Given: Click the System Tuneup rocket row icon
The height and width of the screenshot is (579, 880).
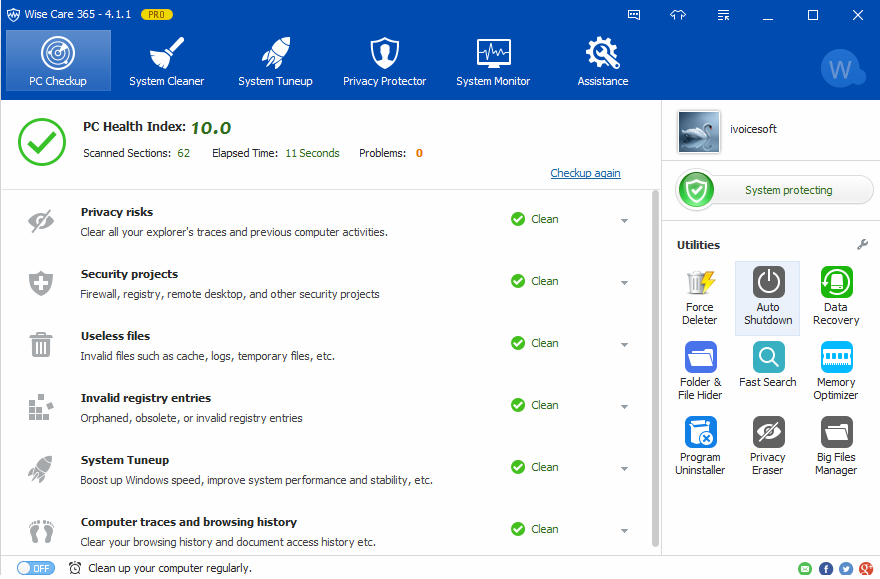Looking at the screenshot, I should pos(40,468).
